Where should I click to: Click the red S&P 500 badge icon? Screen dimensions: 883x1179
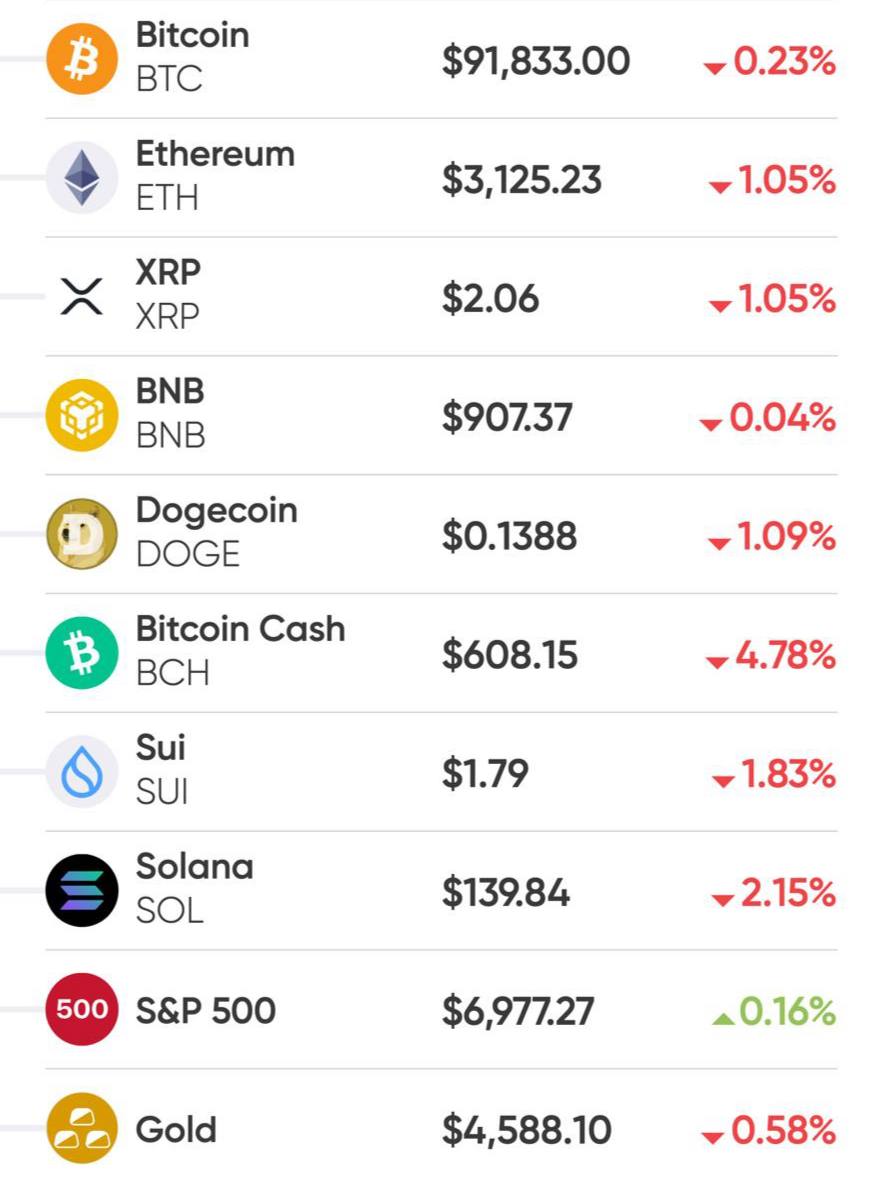point(81,1010)
